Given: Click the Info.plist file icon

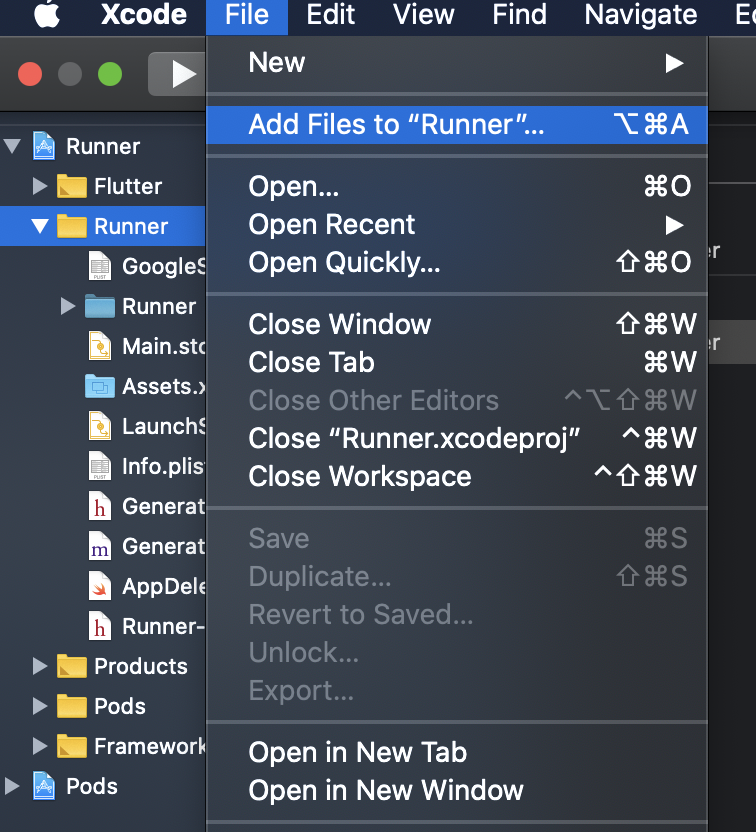Looking at the screenshot, I should [100, 466].
